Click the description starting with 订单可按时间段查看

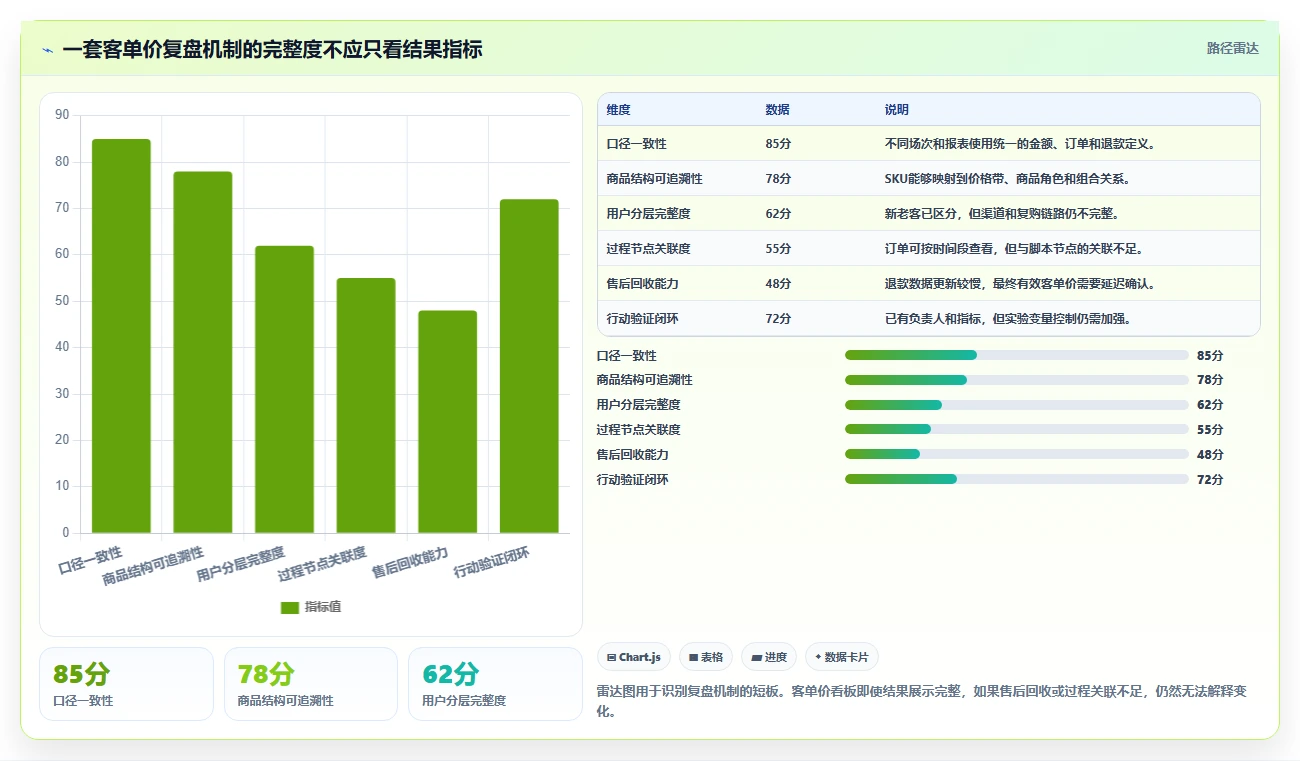(1014, 249)
